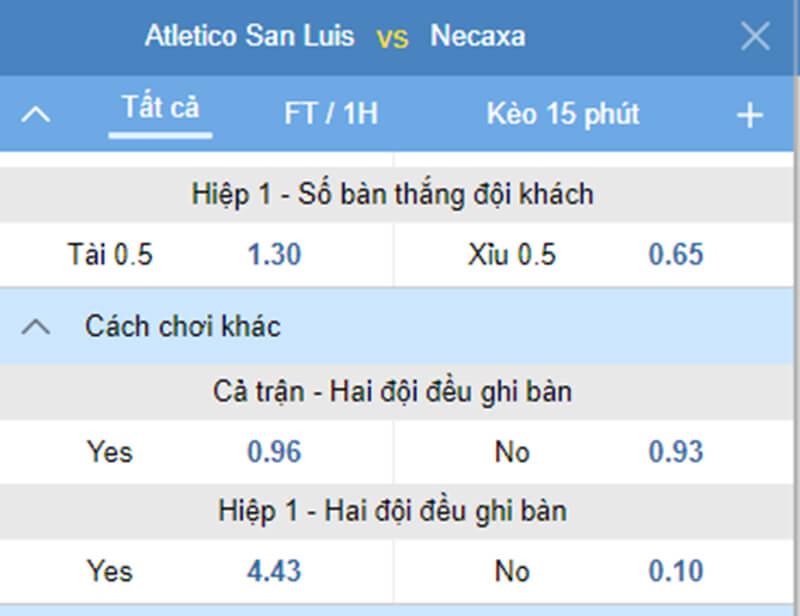Pick Yes at 0.96 for full match
This screenshot has width=800, height=616.
tap(274, 452)
